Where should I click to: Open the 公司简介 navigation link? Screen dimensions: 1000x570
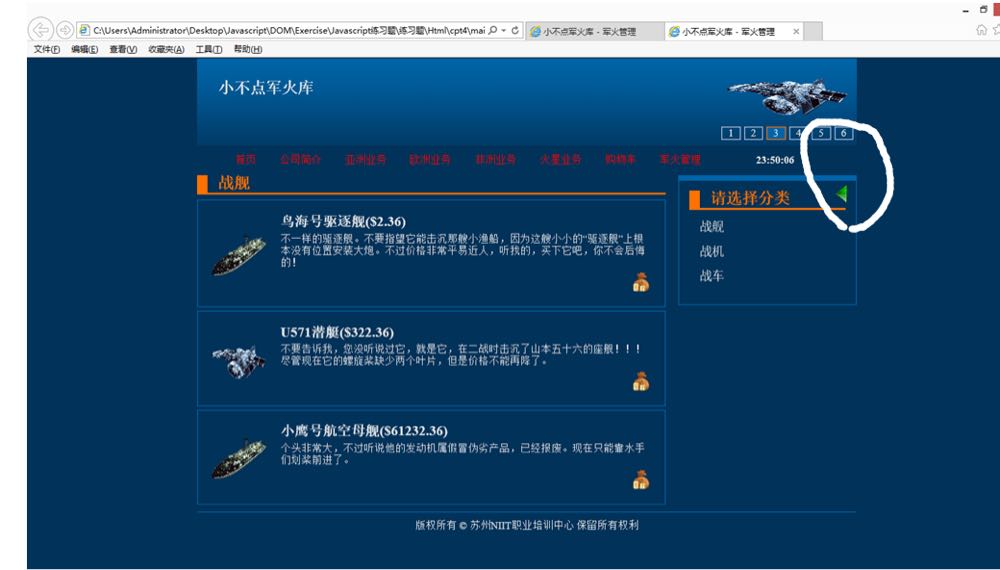point(300,159)
